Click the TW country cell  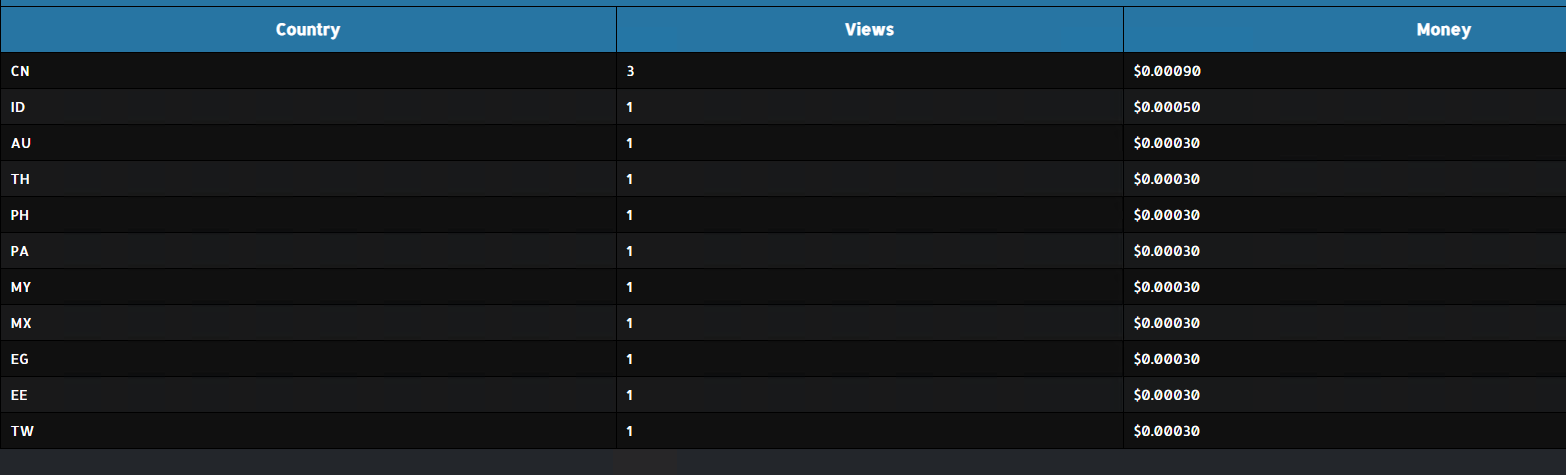(21, 431)
